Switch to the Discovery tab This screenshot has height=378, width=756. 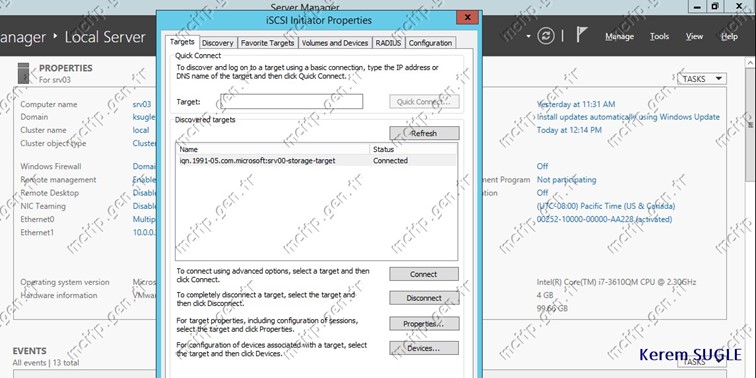tap(218, 43)
